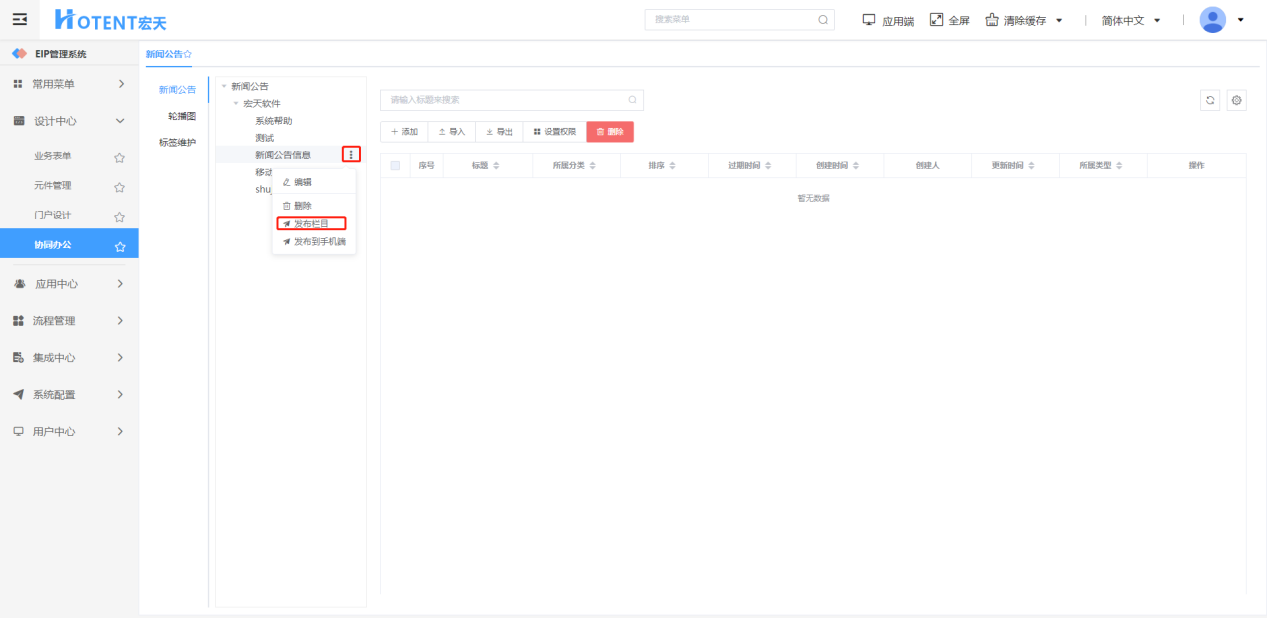1267x618 pixels.
Task: Click the EIP管理系统 logo icon
Action: (19, 54)
